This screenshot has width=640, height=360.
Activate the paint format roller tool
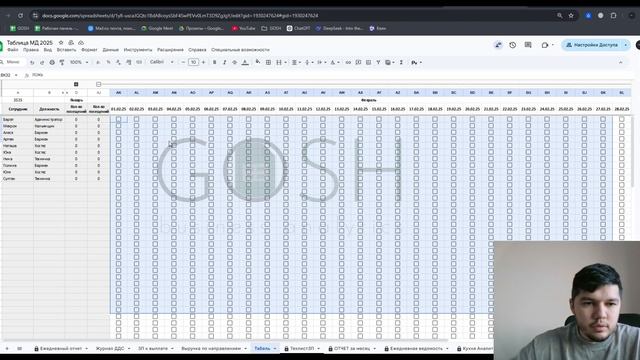pos(62,62)
